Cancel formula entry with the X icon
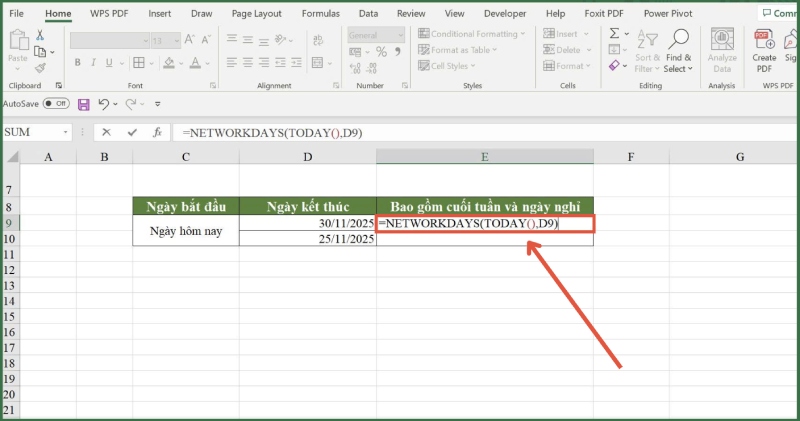The width and height of the screenshot is (800, 421). point(107,132)
